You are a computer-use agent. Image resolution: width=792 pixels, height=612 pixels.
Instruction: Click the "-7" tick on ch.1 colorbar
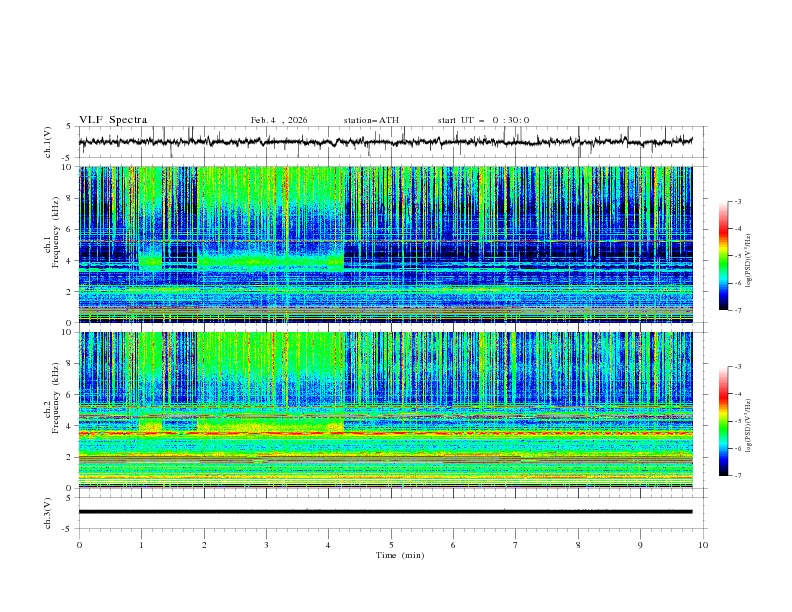point(737,310)
